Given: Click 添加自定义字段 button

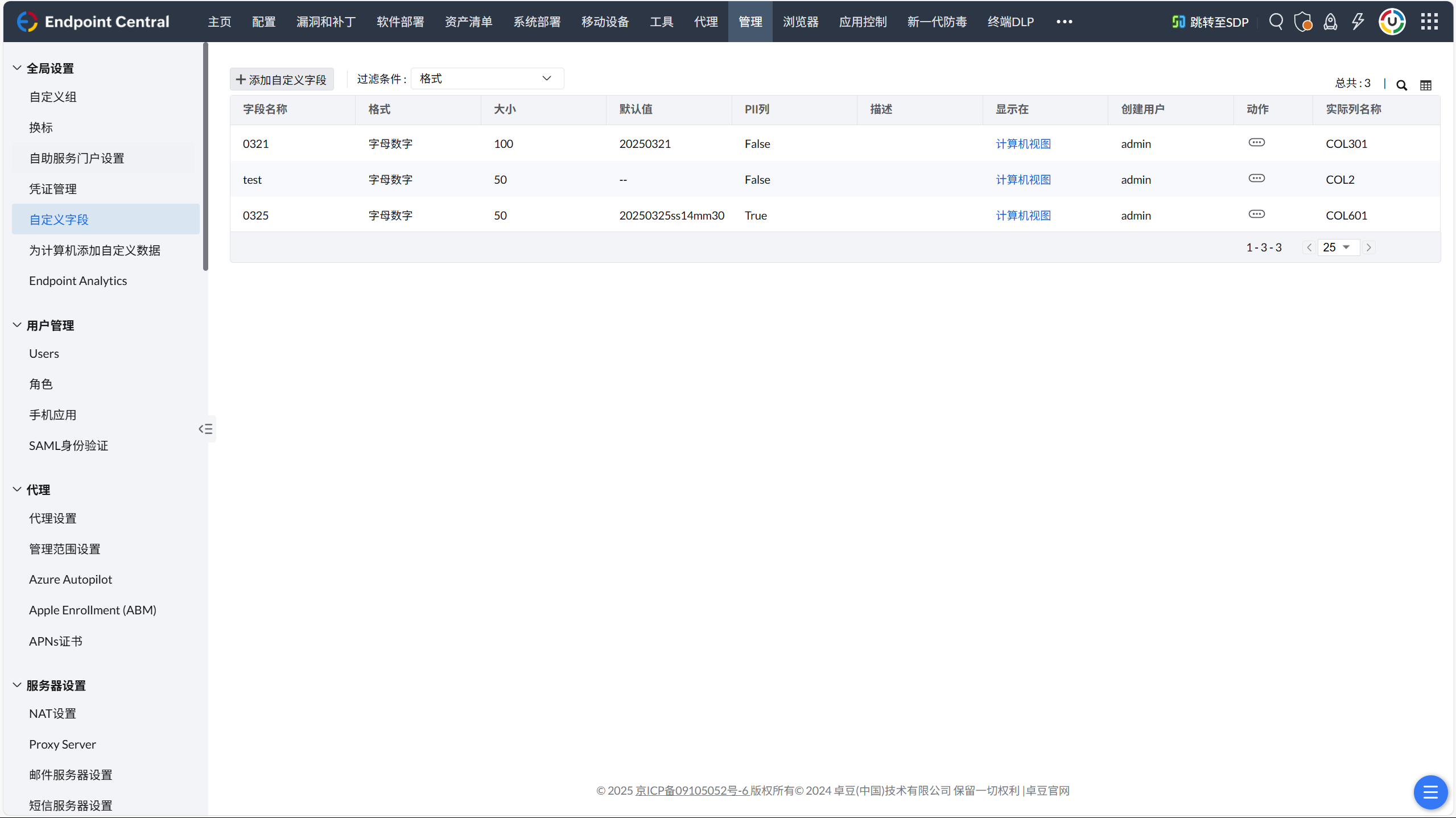Looking at the screenshot, I should pos(282,79).
